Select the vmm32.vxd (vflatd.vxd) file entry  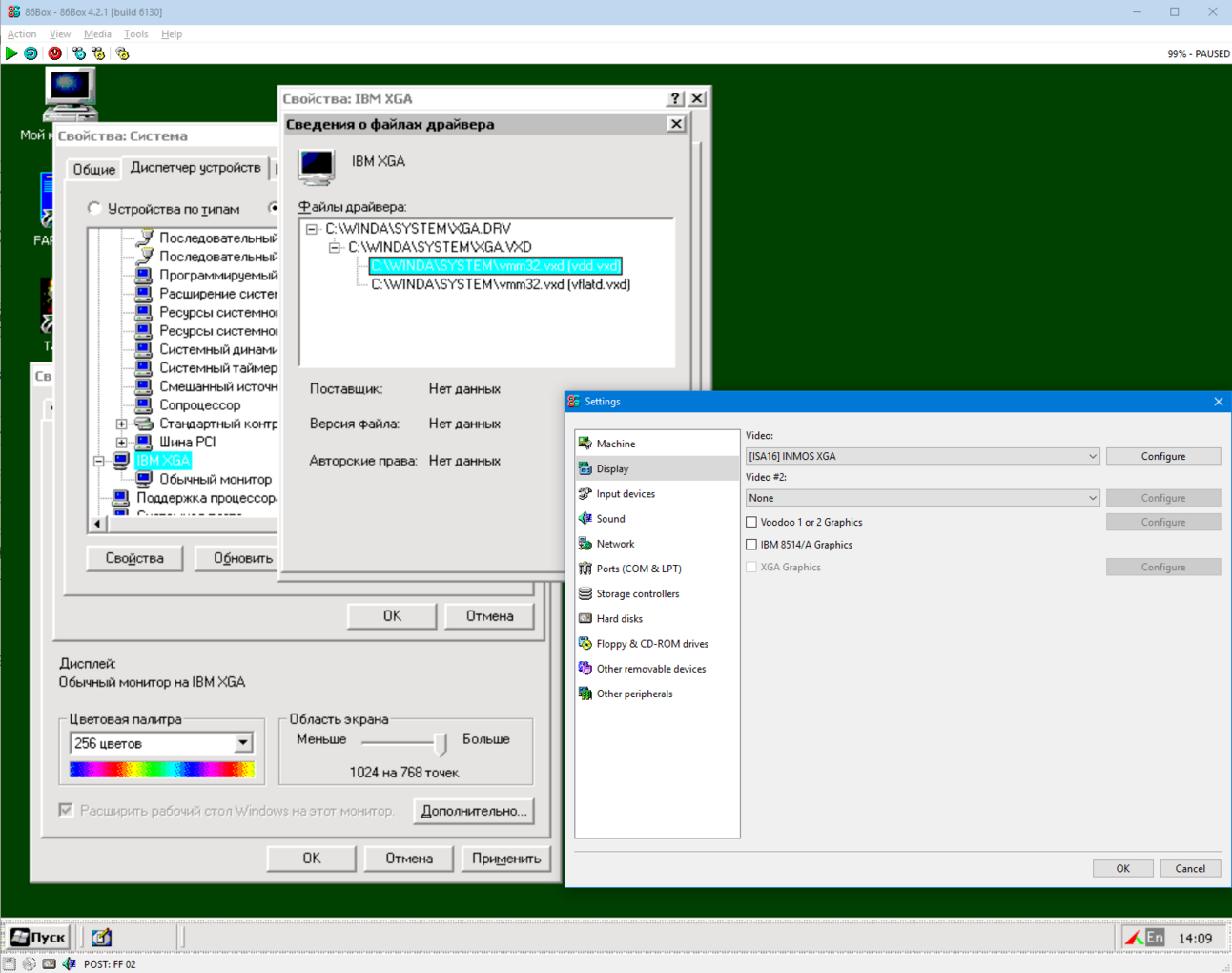click(x=501, y=284)
